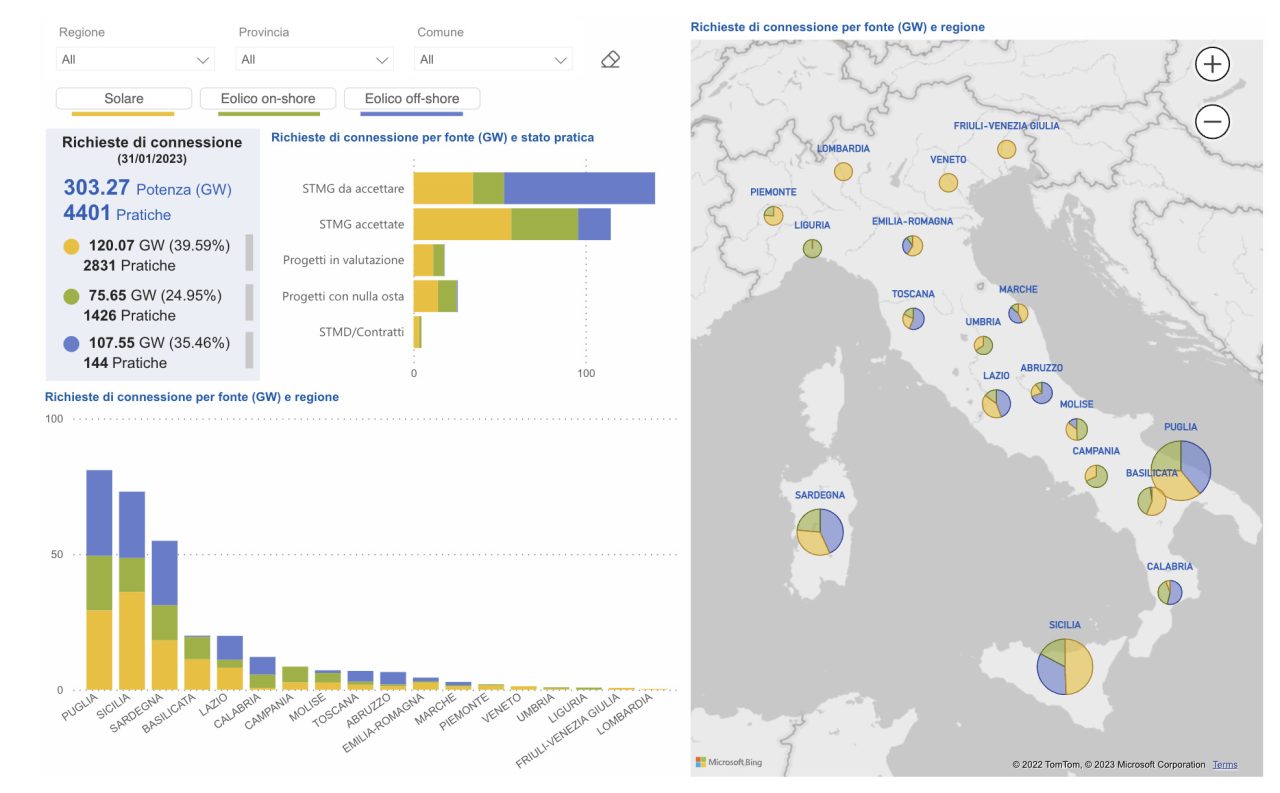This screenshot has width=1280, height=793.
Task: Click the green on-shore wind legend dot
Action: click(x=71, y=296)
